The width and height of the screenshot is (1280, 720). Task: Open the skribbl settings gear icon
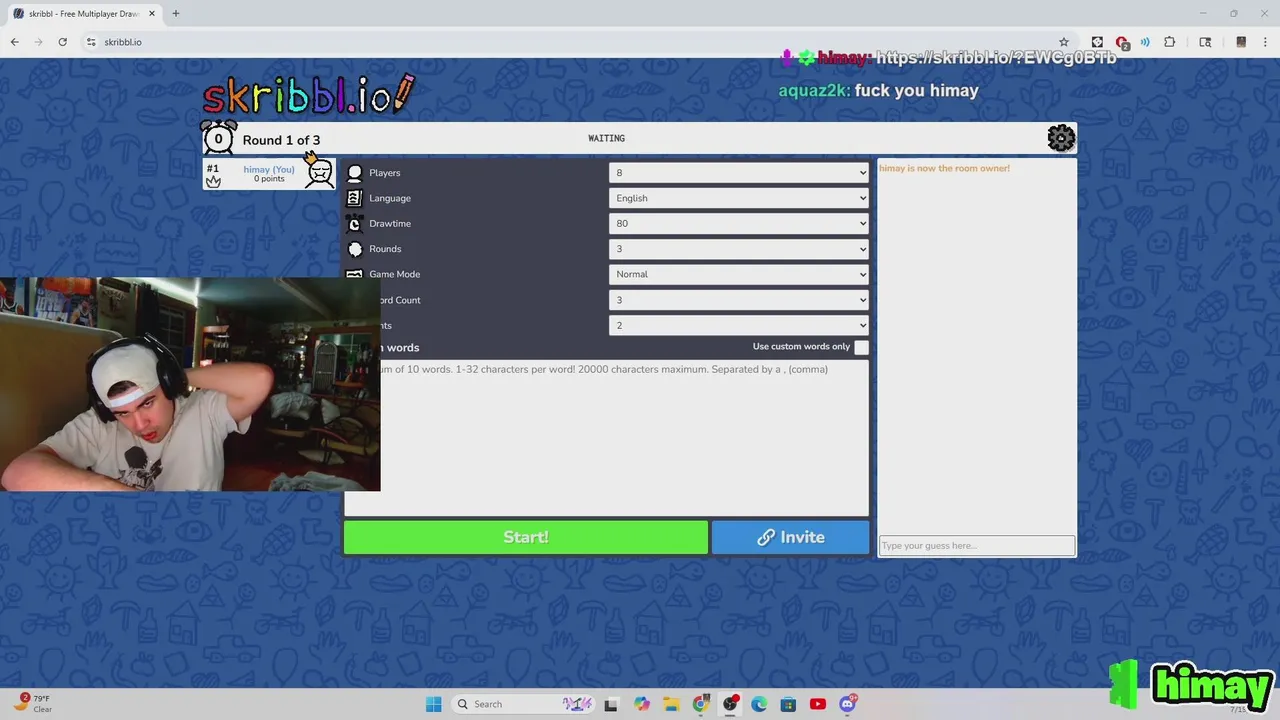[1061, 138]
